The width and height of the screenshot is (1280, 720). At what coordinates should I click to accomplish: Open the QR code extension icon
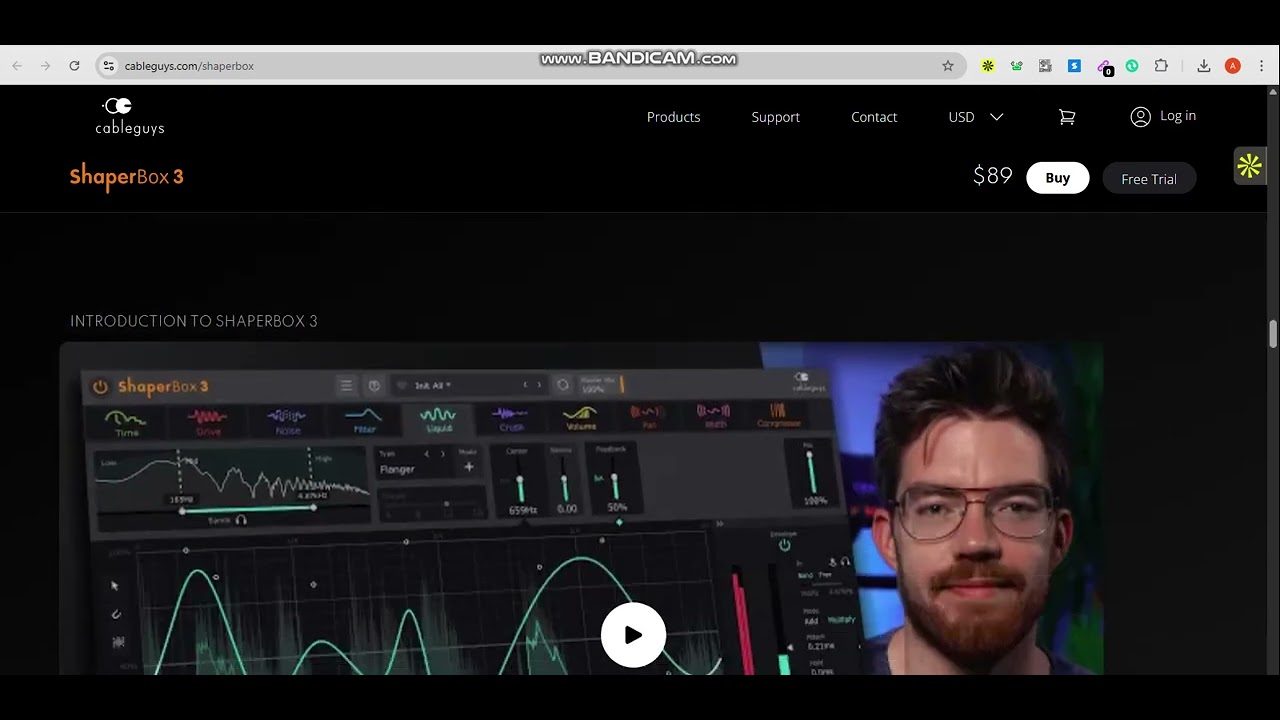(x=1045, y=66)
